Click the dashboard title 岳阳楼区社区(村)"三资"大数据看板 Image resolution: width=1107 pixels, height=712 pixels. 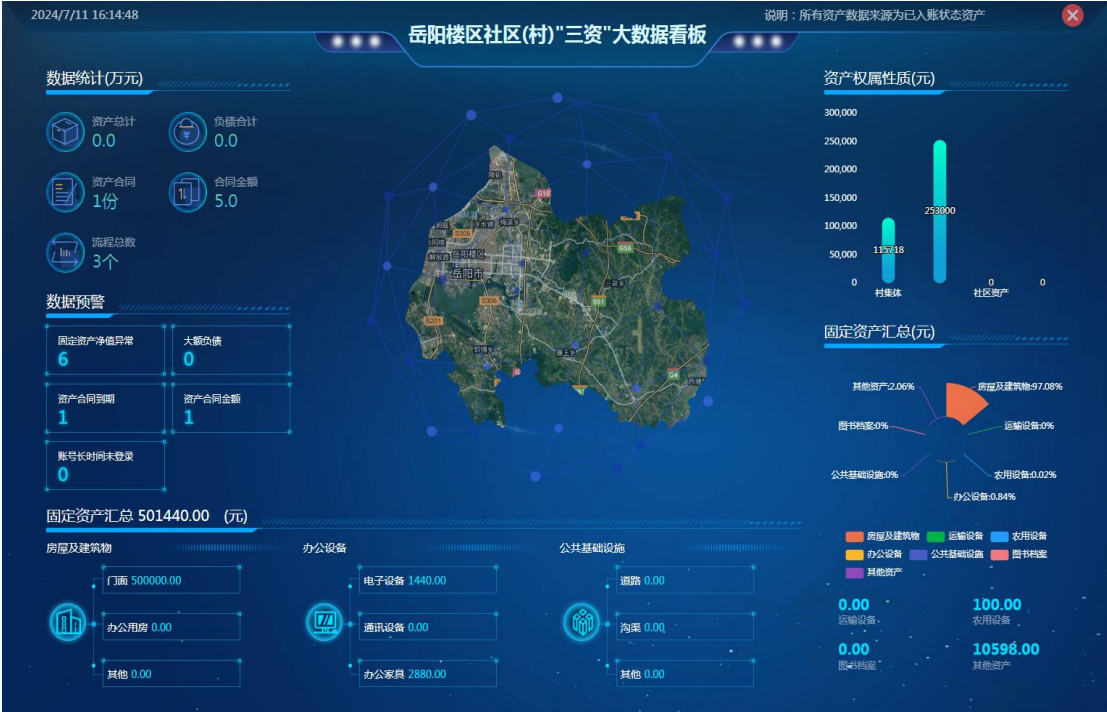[557, 34]
